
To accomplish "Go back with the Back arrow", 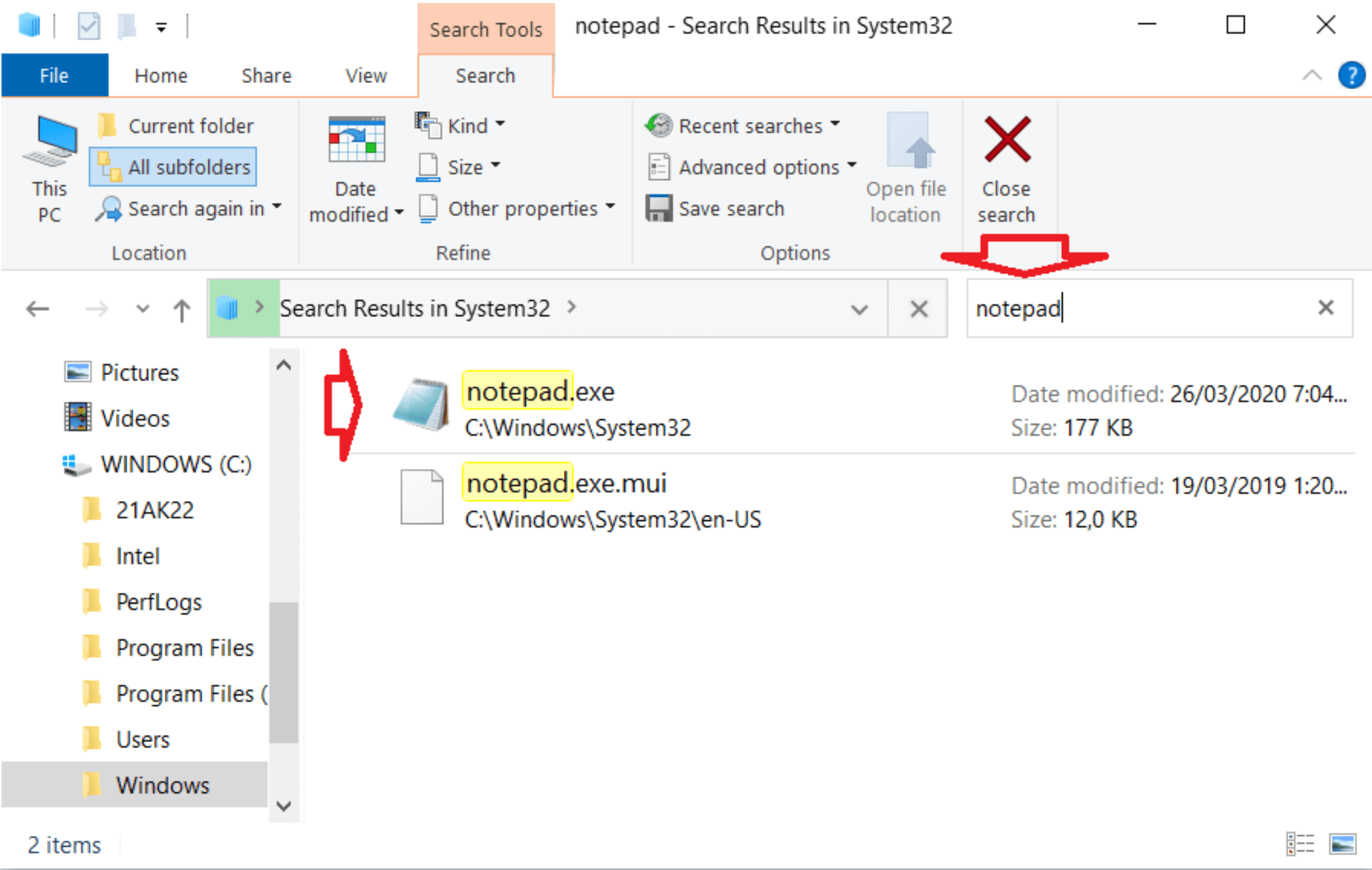I will [x=38, y=309].
